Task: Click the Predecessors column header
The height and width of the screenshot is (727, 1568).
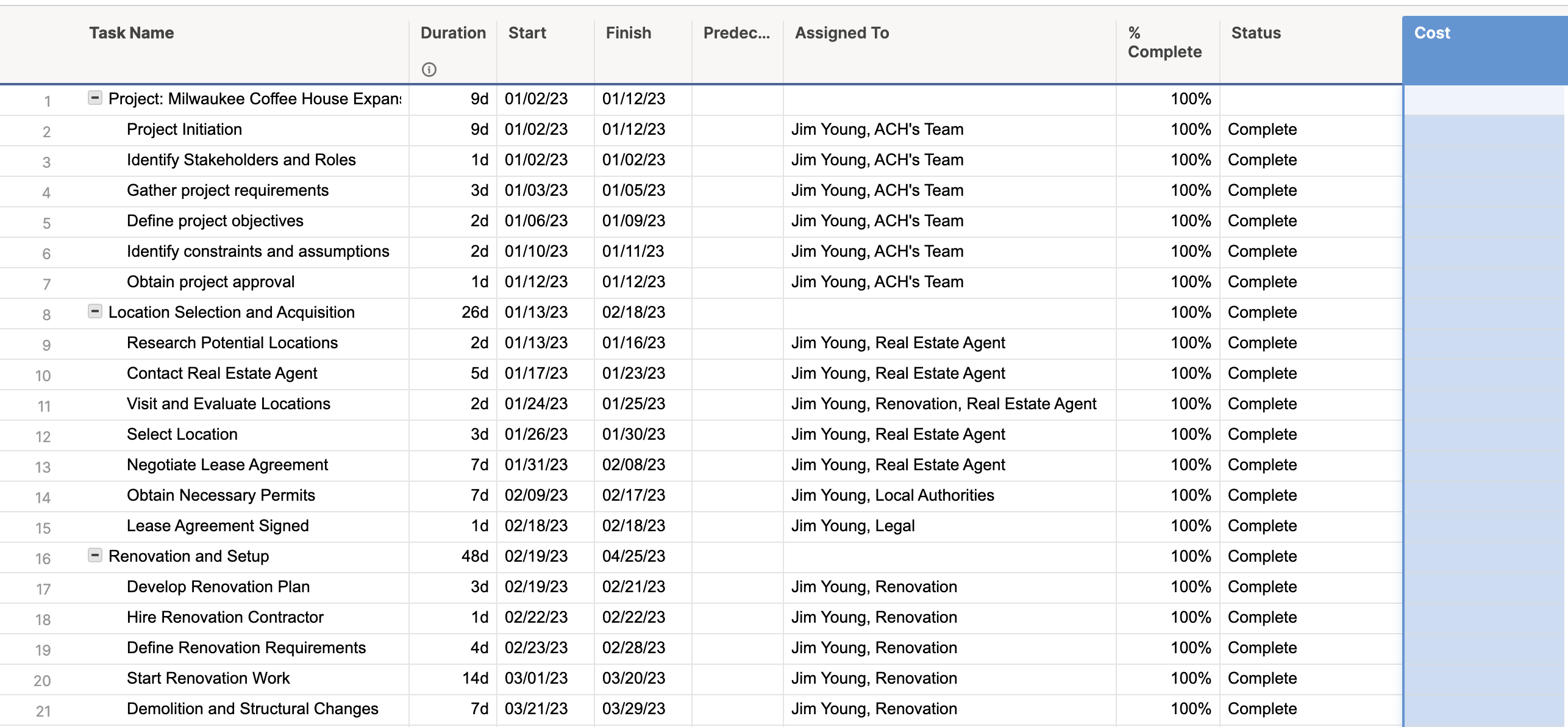Action: pyautogui.click(x=736, y=33)
